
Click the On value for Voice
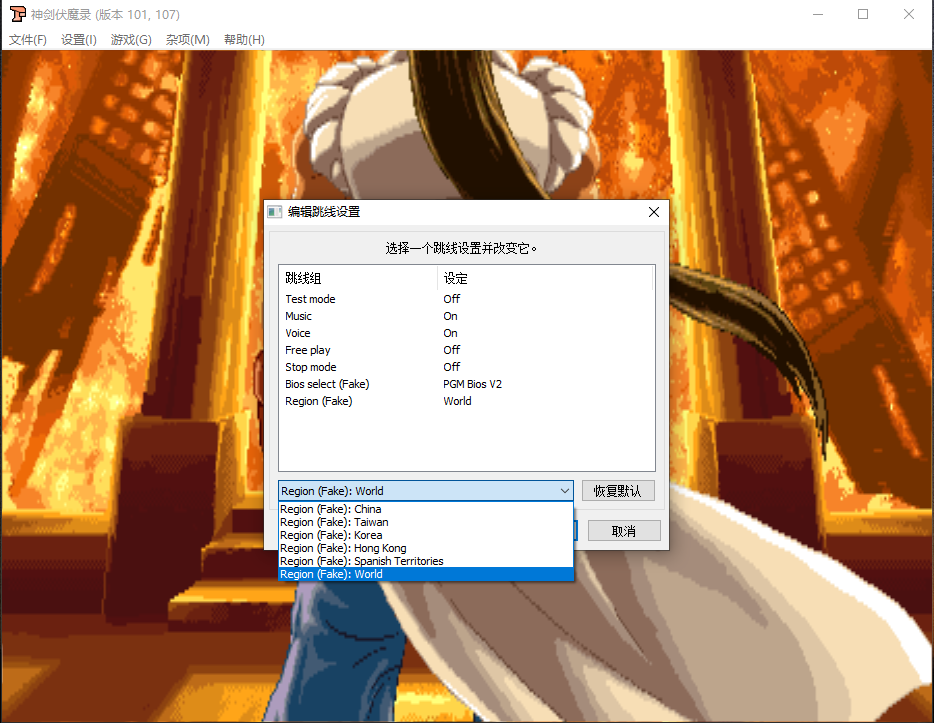pos(450,333)
